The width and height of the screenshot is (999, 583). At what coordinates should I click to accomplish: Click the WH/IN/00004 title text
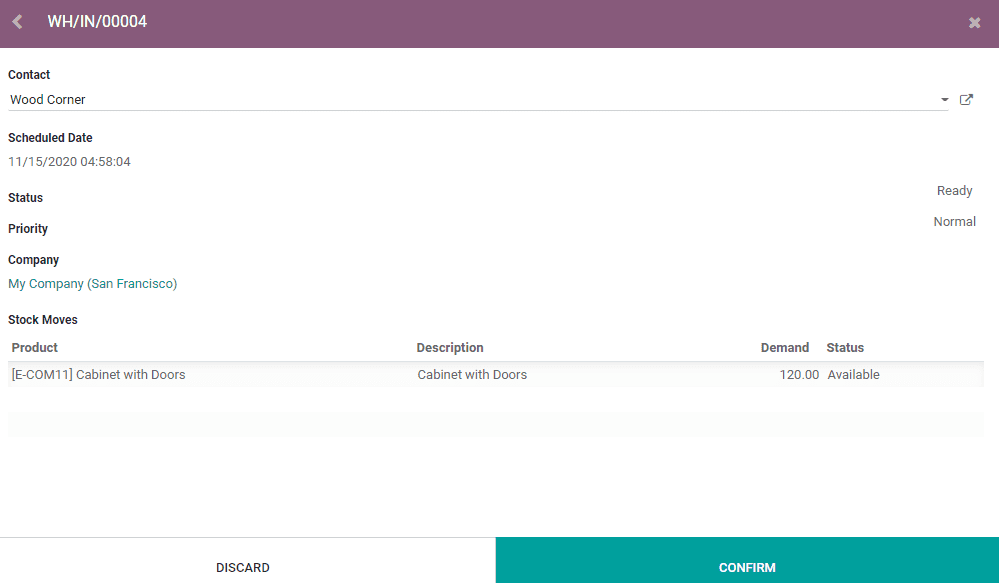pos(97,22)
